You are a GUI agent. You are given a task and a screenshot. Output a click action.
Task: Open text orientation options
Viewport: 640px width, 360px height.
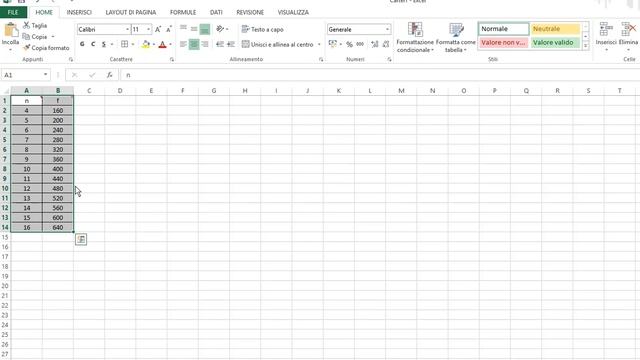(x=222, y=29)
